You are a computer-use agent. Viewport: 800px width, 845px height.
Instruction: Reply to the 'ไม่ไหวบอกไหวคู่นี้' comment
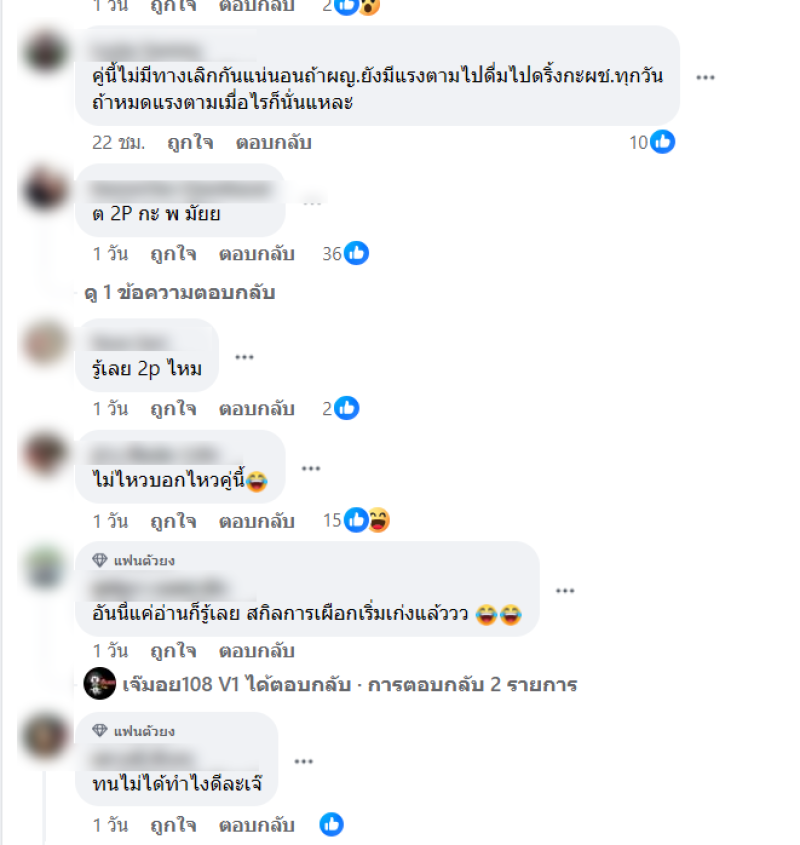[x=257, y=521]
